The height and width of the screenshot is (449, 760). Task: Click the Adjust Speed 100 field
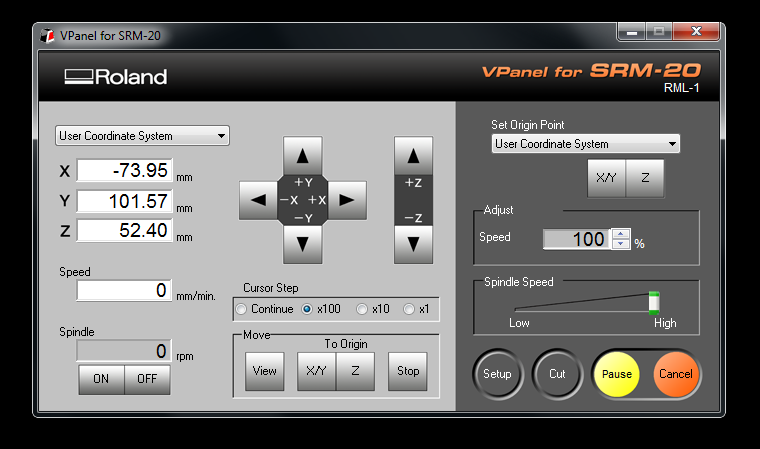point(577,239)
